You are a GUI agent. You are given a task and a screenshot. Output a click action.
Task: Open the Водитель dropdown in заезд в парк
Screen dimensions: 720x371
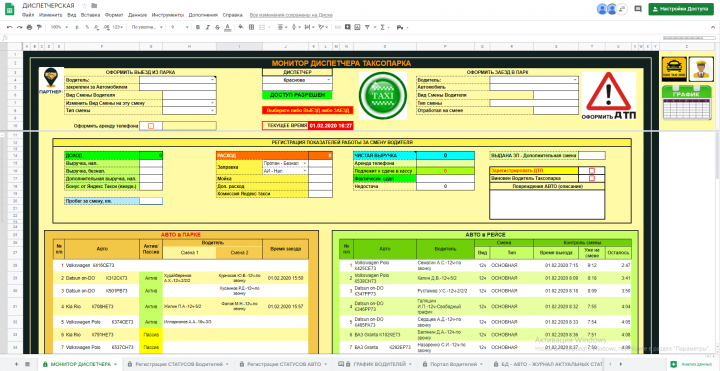pyautogui.click(x=575, y=79)
